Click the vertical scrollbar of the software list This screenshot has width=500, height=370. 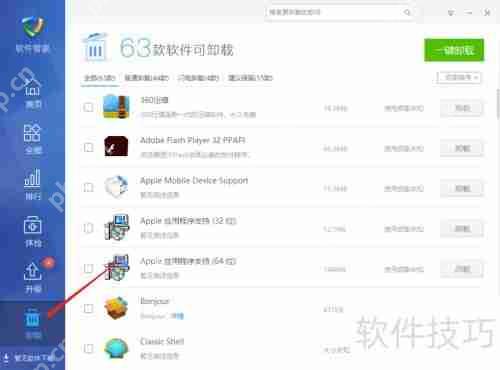[x=498, y=103]
